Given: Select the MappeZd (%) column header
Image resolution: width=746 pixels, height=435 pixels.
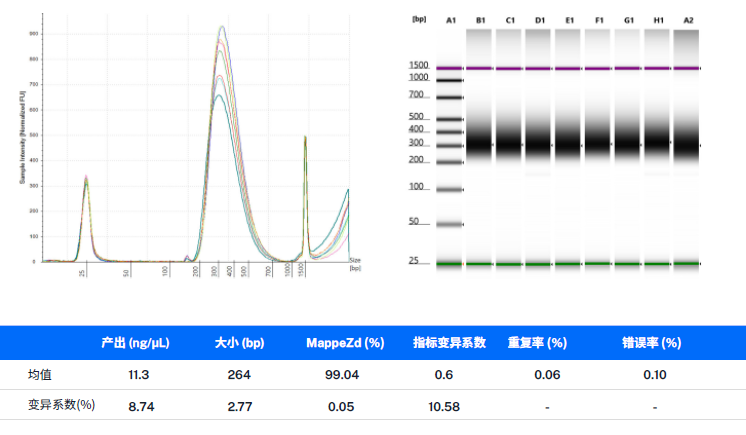Looking at the screenshot, I should click(345, 342).
